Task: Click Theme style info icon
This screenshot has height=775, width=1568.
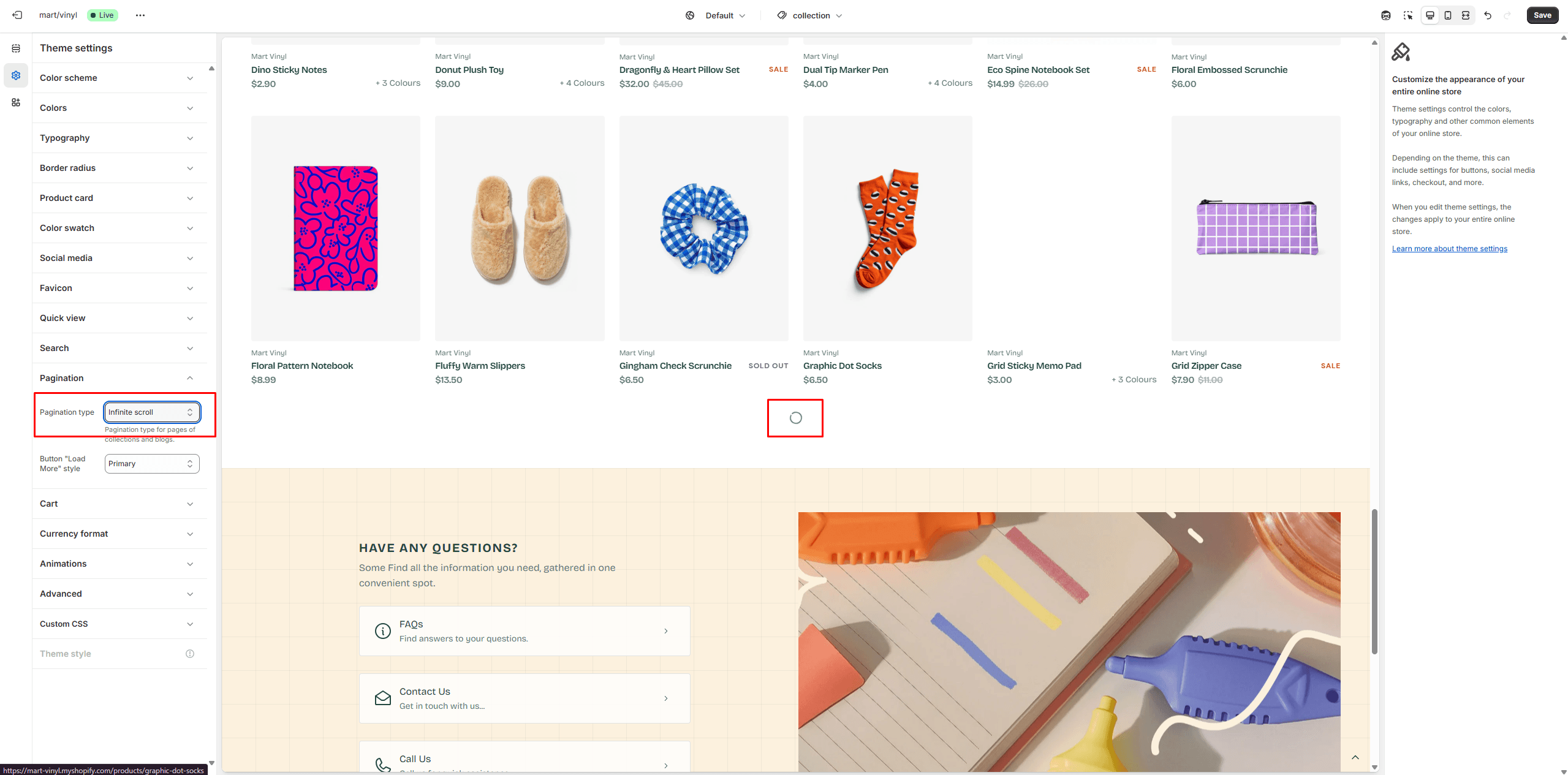Action: click(x=190, y=654)
